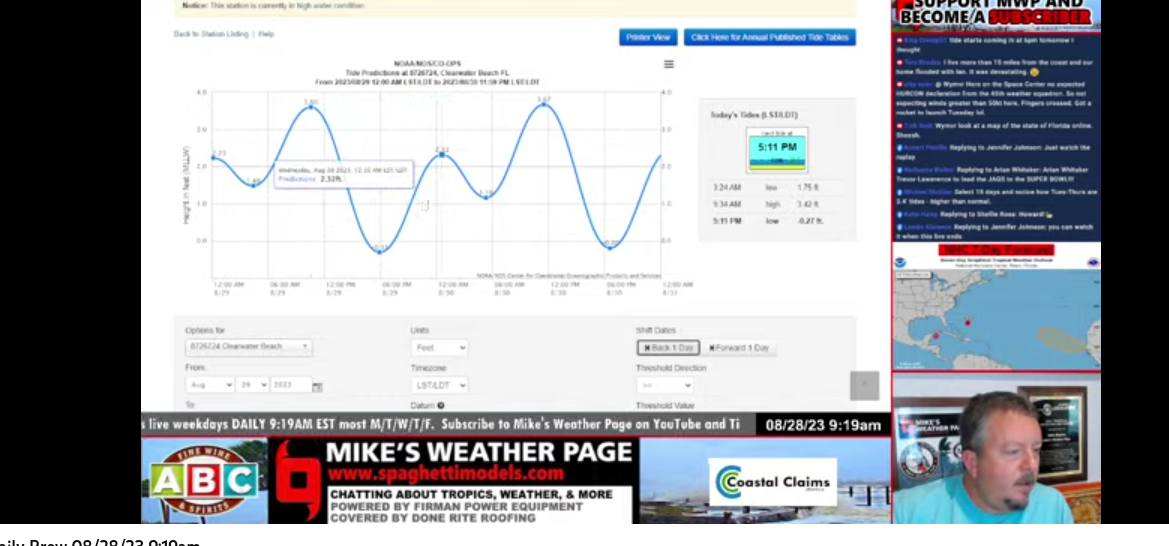Click chat message about Space Center HURCON
Image resolution: width=1169 pixels, height=546 pixels.
[x=996, y=98]
